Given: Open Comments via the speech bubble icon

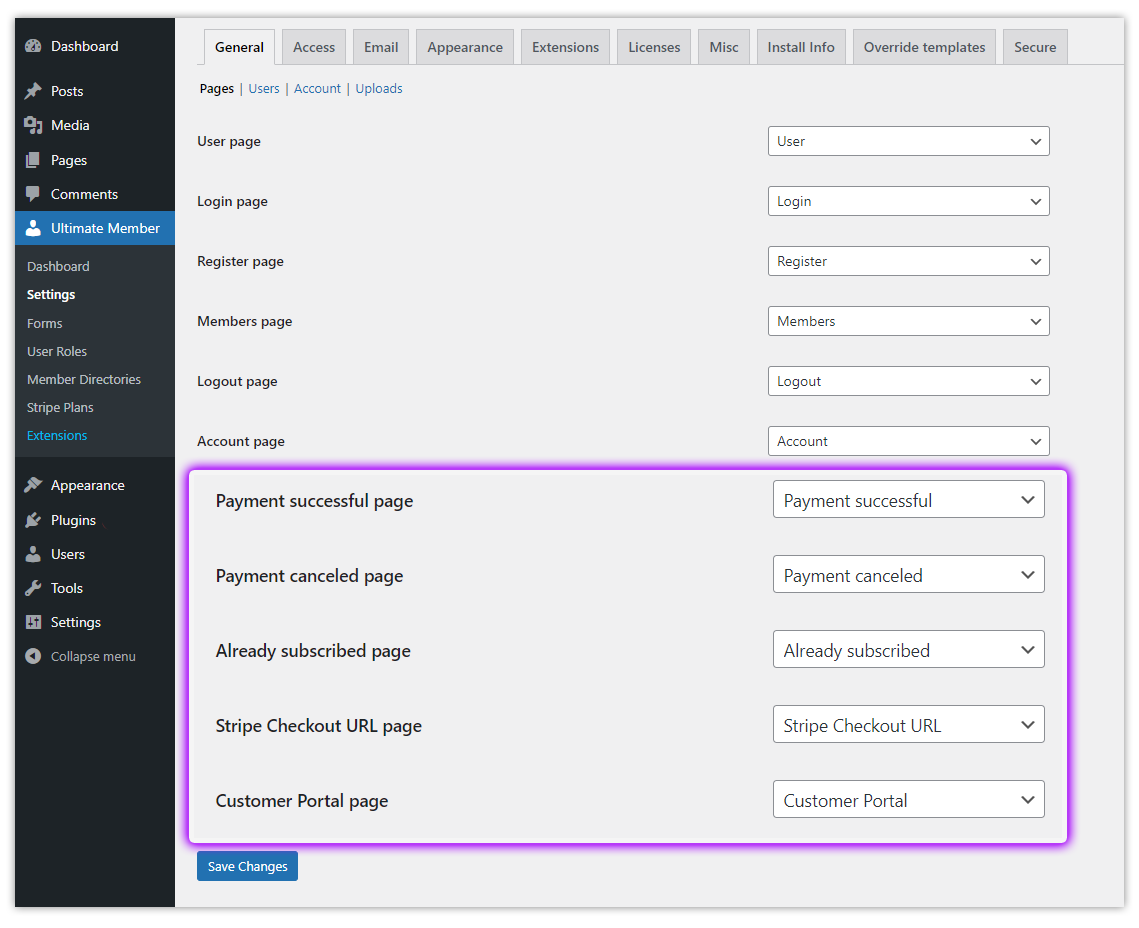Looking at the screenshot, I should pyautogui.click(x=32, y=194).
